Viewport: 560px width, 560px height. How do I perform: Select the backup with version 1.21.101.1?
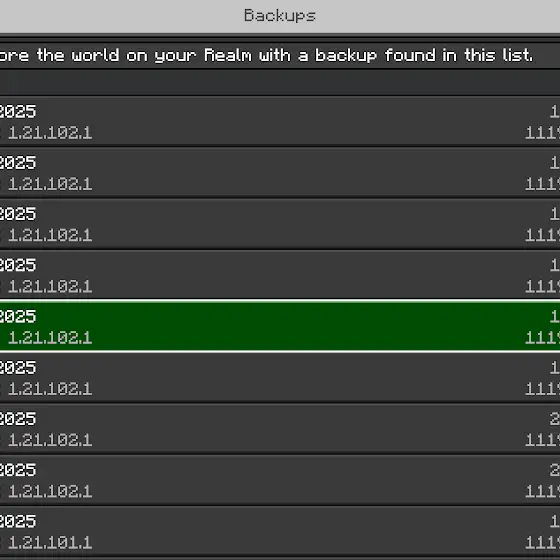coord(280,532)
